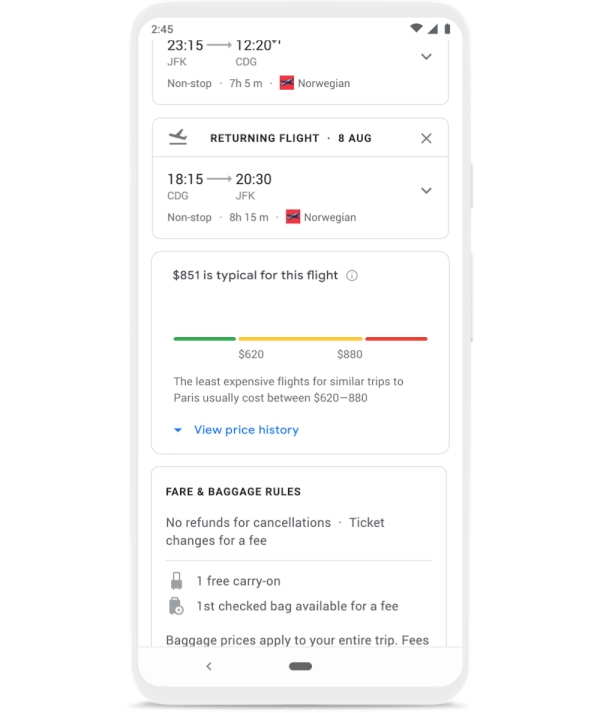Click the Norwegian logo on departing flight
This screenshot has width=600, height=713.
pyautogui.click(x=287, y=83)
